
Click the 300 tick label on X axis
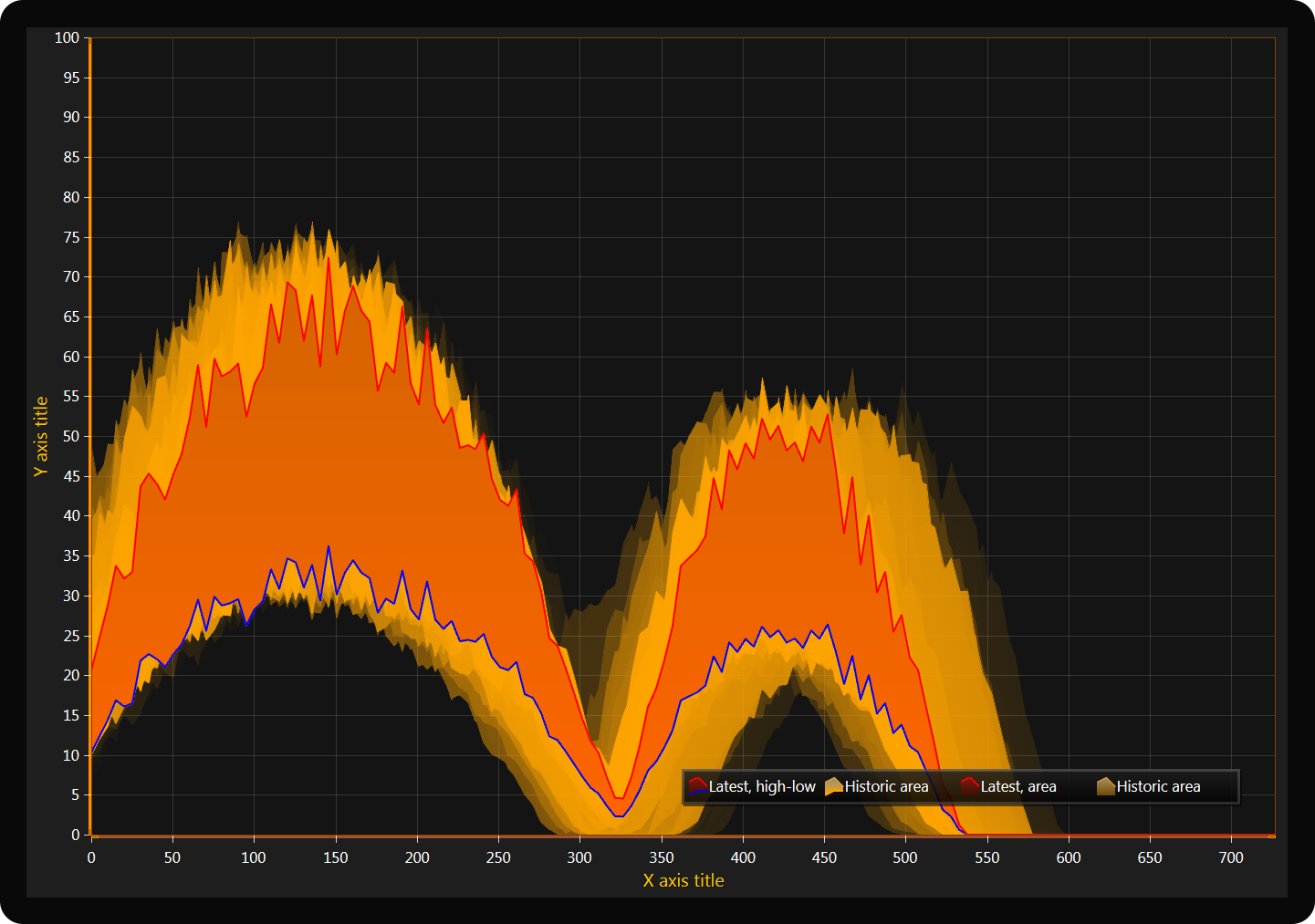(x=579, y=857)
